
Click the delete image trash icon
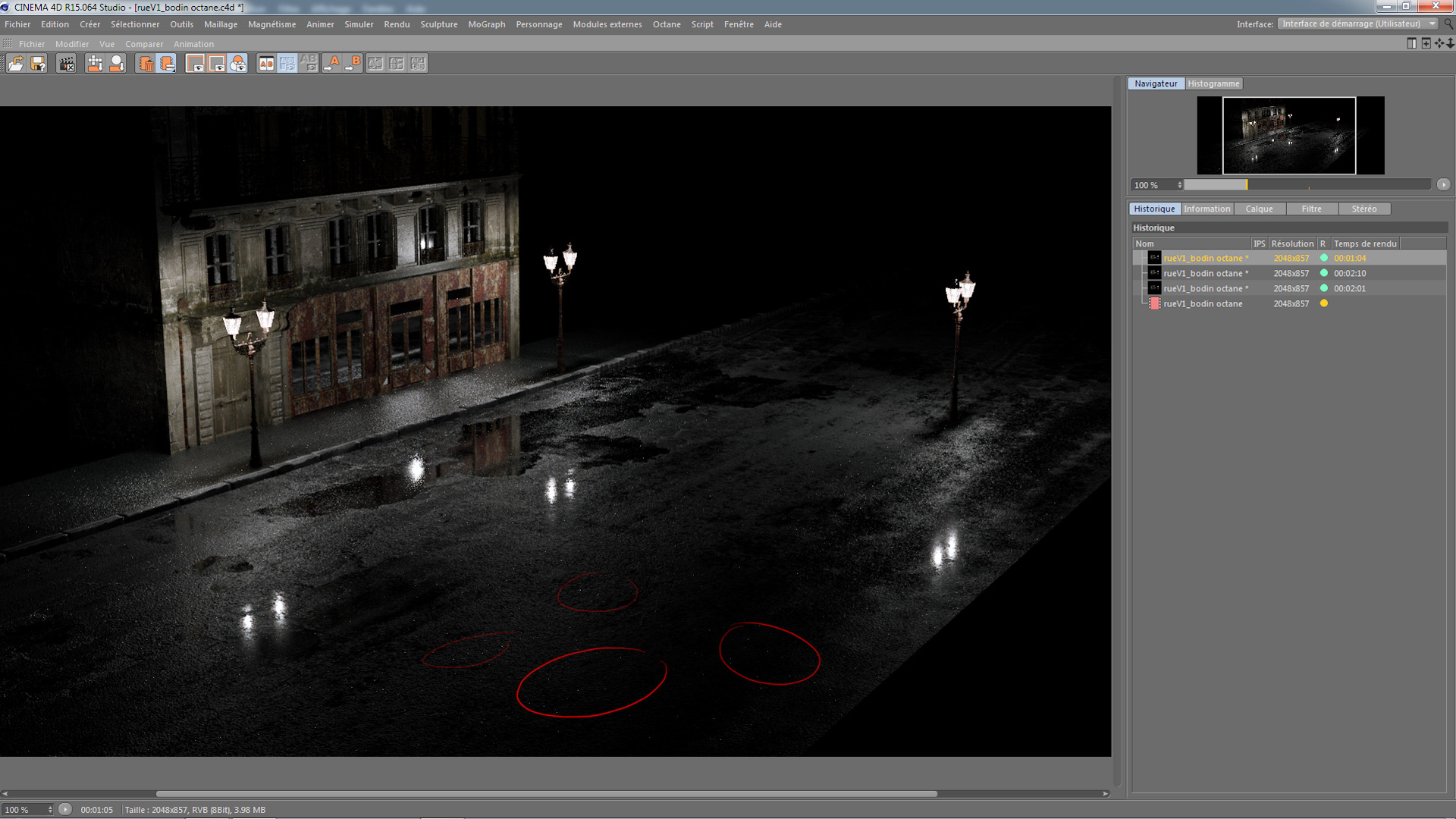pos(146,64)
